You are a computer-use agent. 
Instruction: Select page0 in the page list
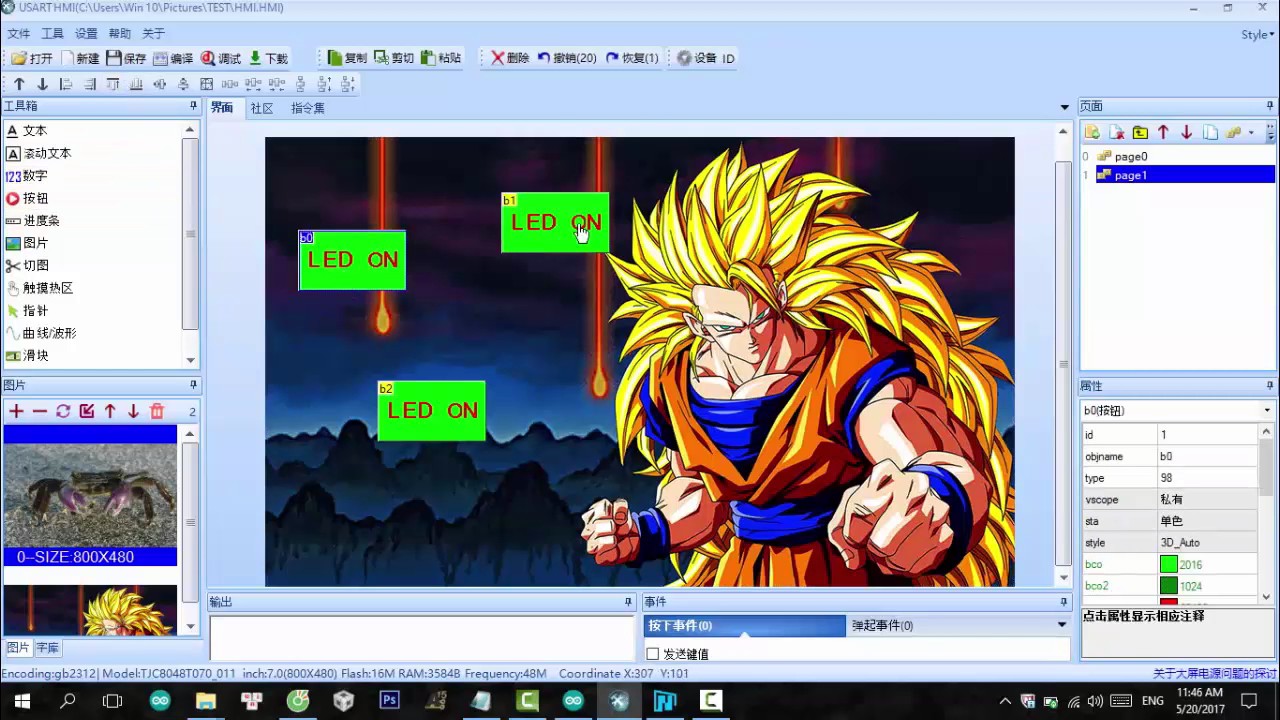(x=1131, y=156)
